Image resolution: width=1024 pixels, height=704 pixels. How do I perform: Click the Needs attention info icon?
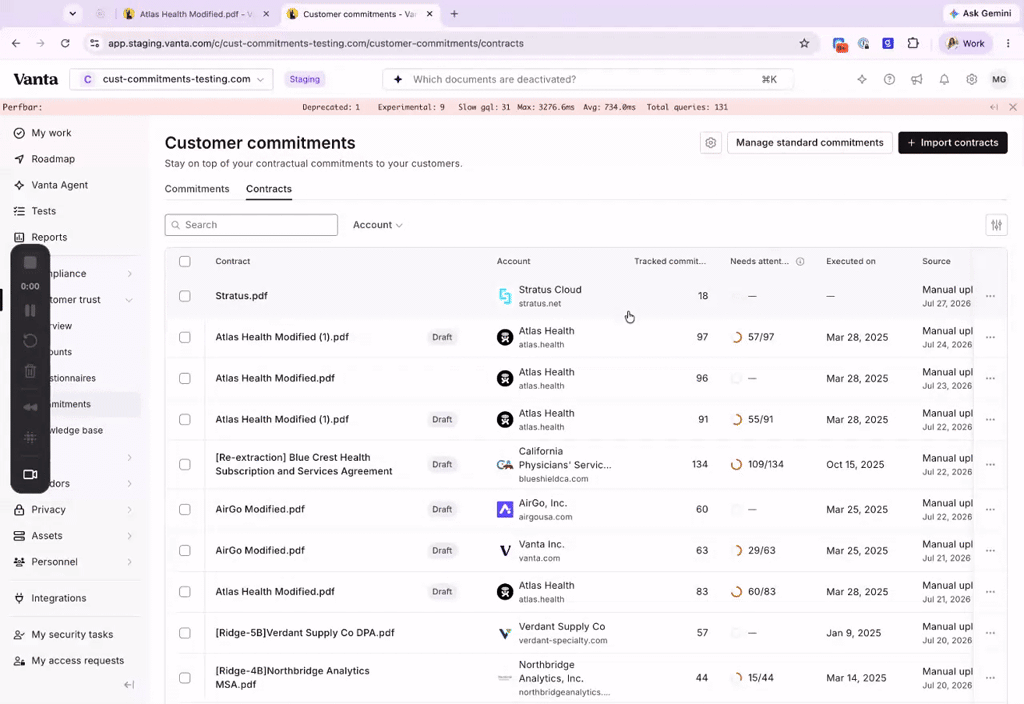800,261
